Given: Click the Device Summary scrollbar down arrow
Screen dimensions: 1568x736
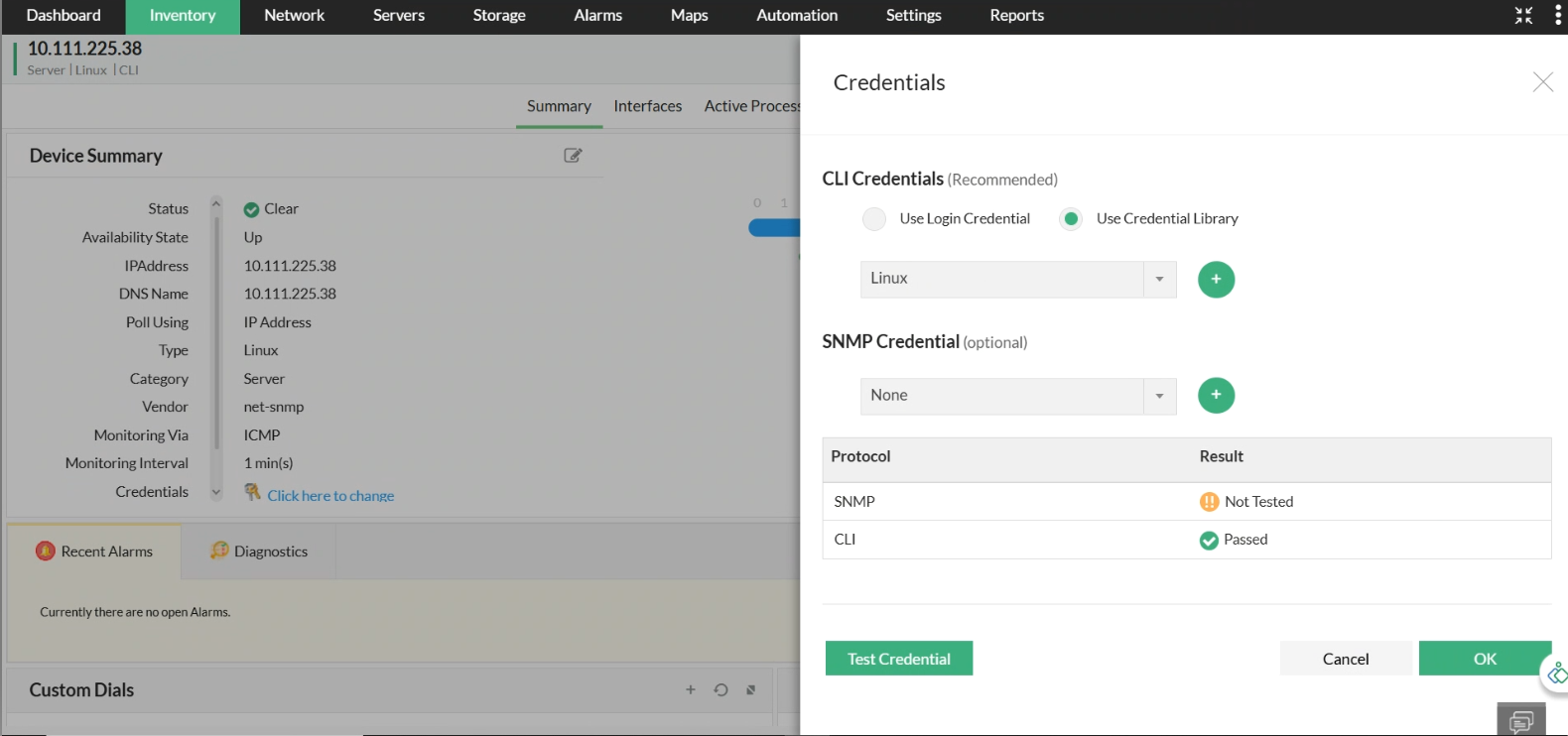Looking at the screenshot, I should point(216,492).
